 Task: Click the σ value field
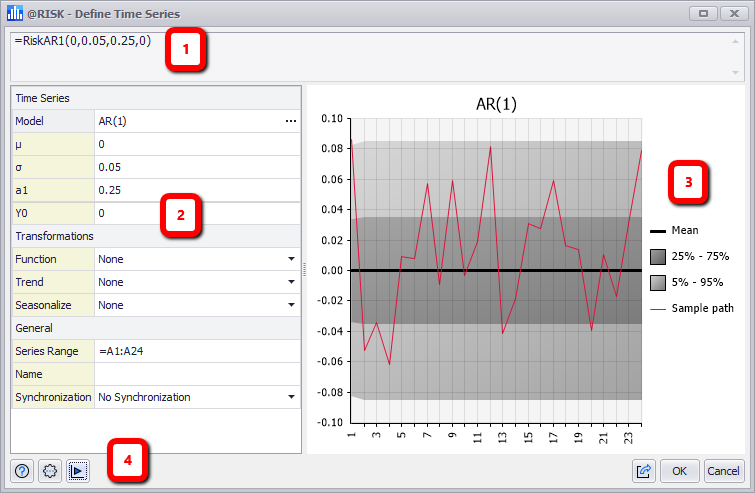[x=195, y=167]
